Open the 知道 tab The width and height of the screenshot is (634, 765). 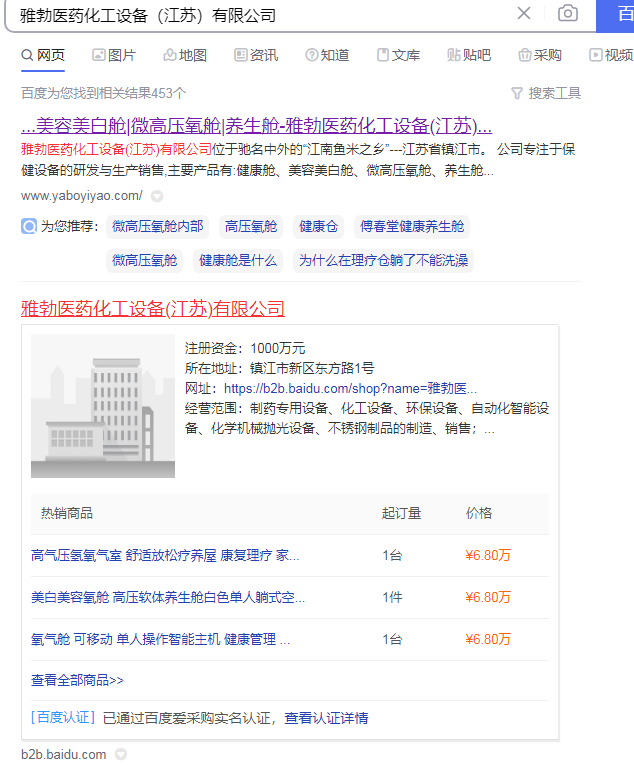click(x=327, y=55)
